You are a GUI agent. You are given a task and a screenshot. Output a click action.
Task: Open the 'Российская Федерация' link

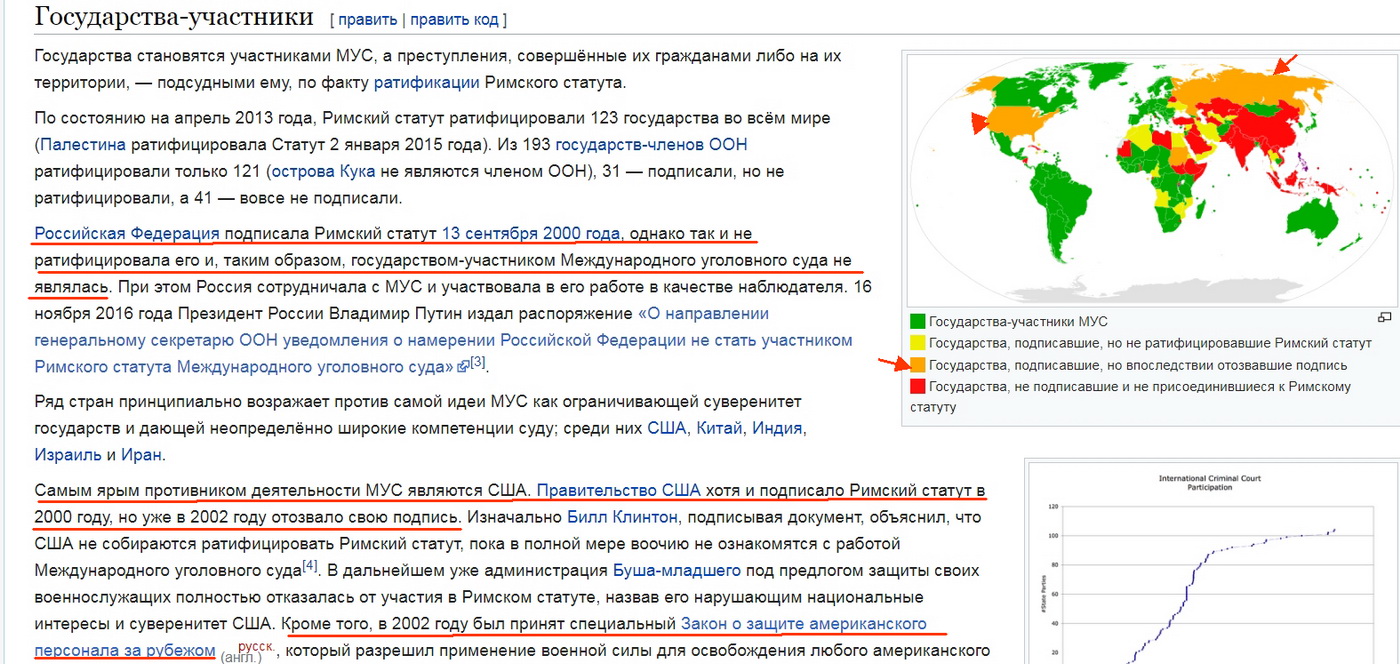pyautogui.click(x=127, y=234)
